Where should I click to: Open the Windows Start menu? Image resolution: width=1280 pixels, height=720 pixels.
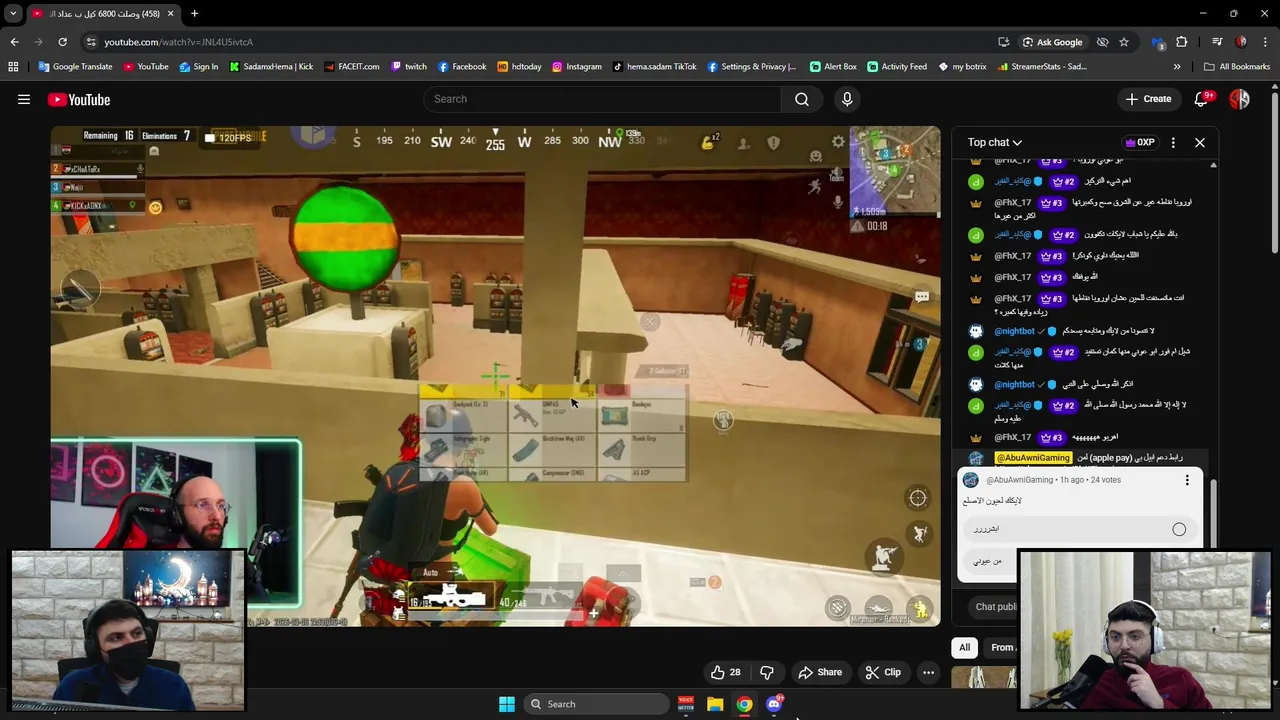(x=507, y=704)
